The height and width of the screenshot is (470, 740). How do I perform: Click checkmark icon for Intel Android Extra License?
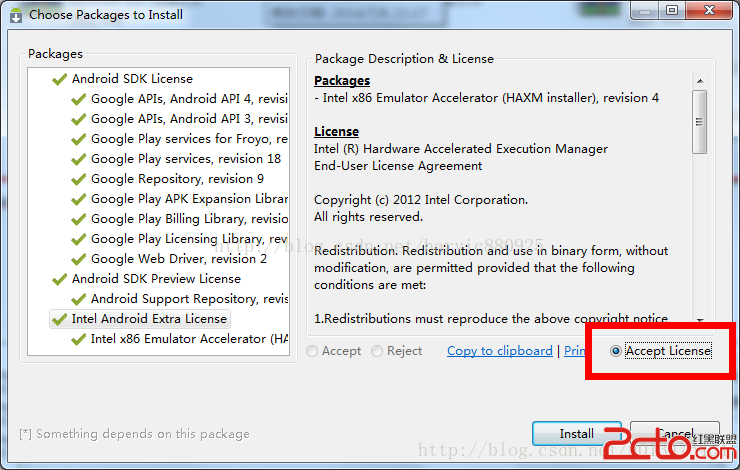coord(59,319)
